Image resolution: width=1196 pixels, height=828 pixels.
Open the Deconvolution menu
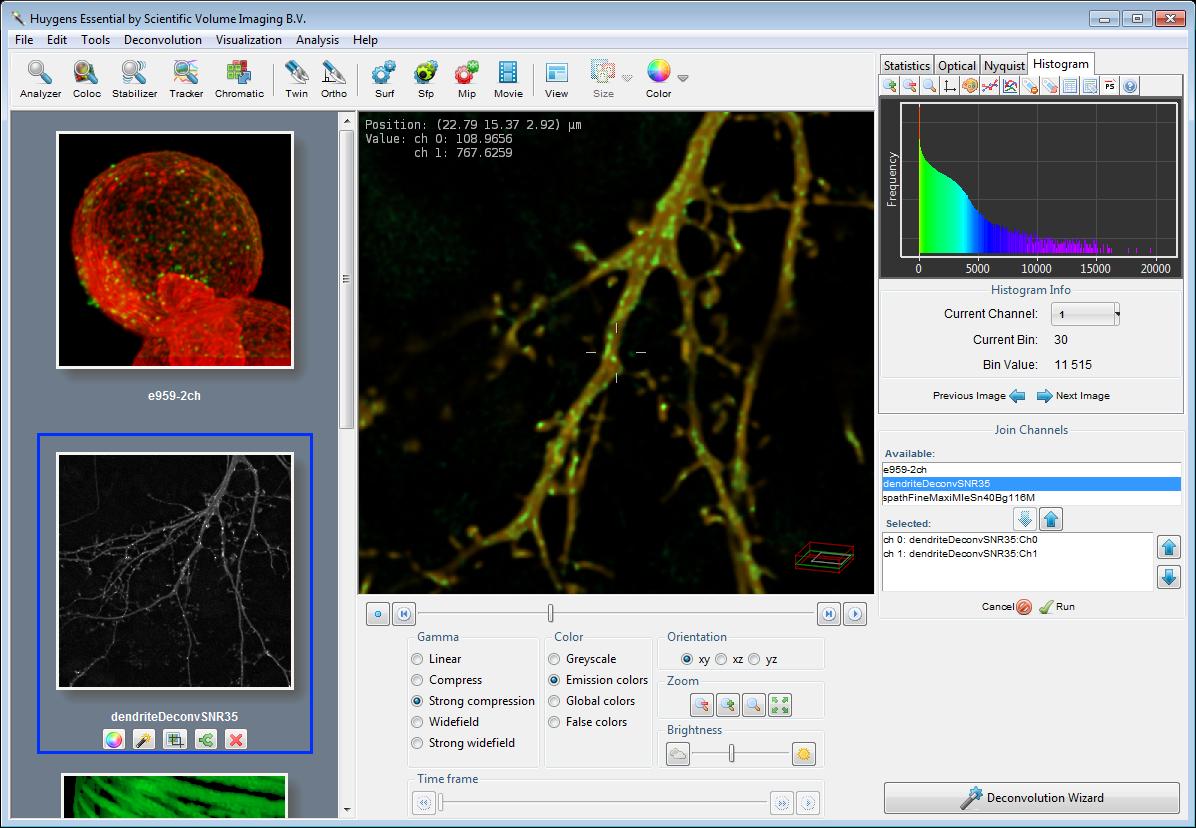click(162, 40)
